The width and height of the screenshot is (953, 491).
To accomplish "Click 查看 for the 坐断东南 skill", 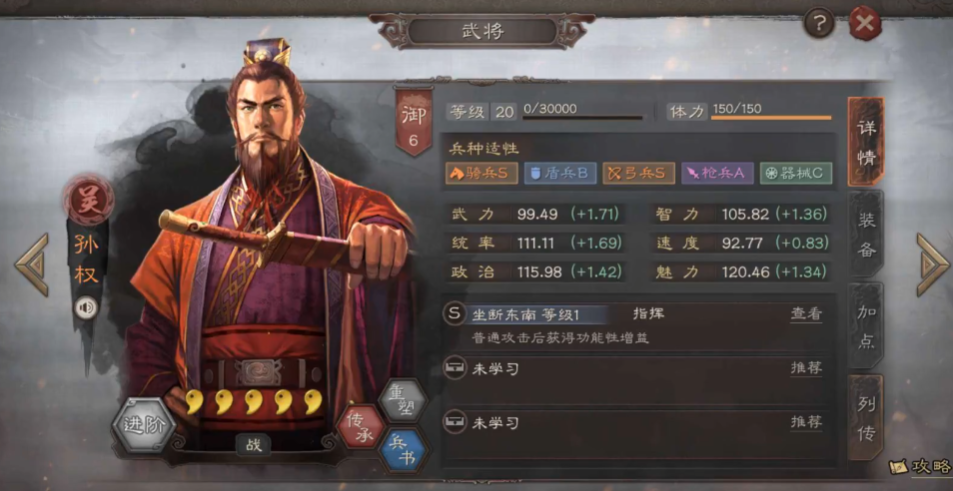I will tap(806, 314).
